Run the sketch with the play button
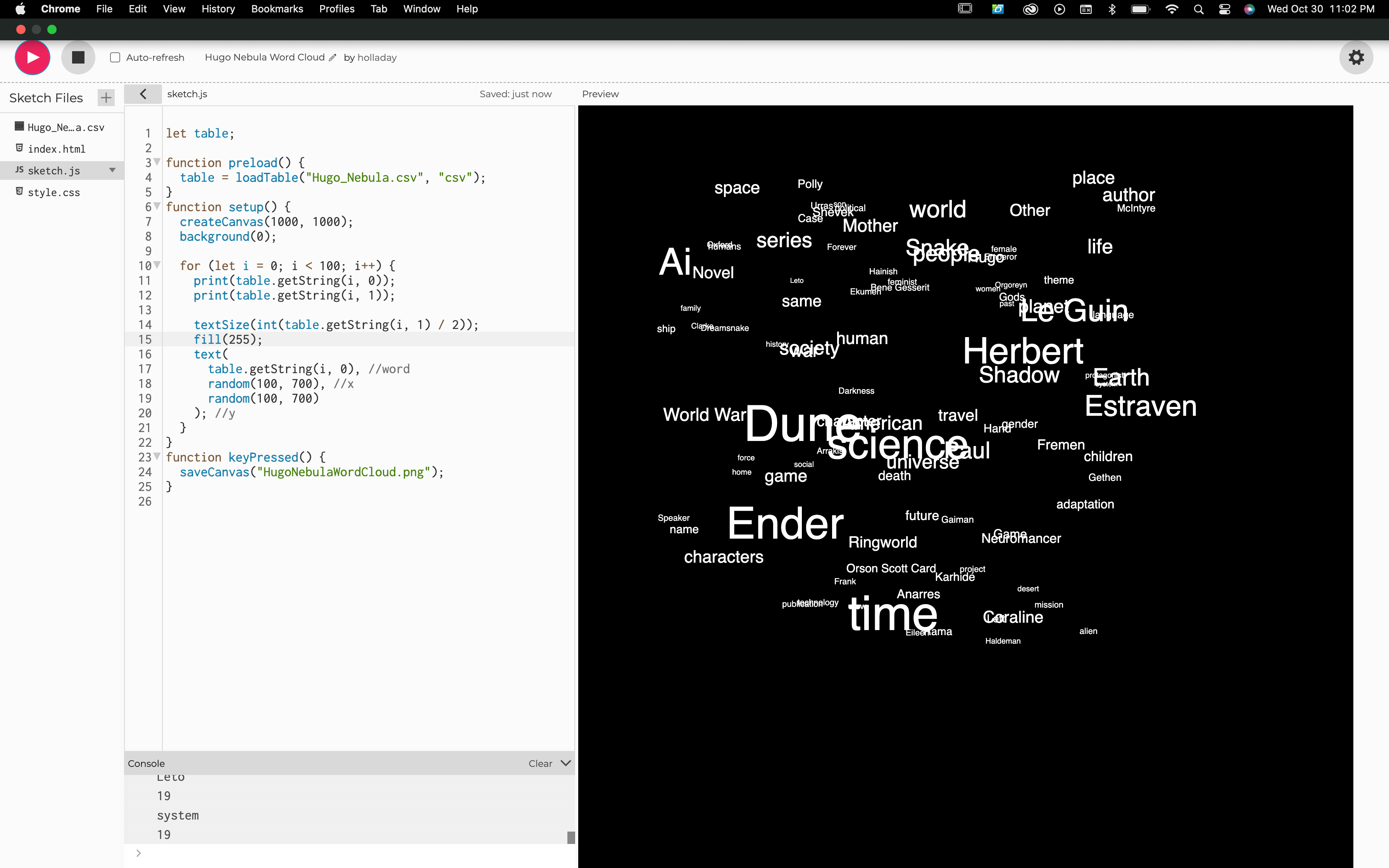The width and height of the screenshot is (1389, 868). click(x=33, y=57)
